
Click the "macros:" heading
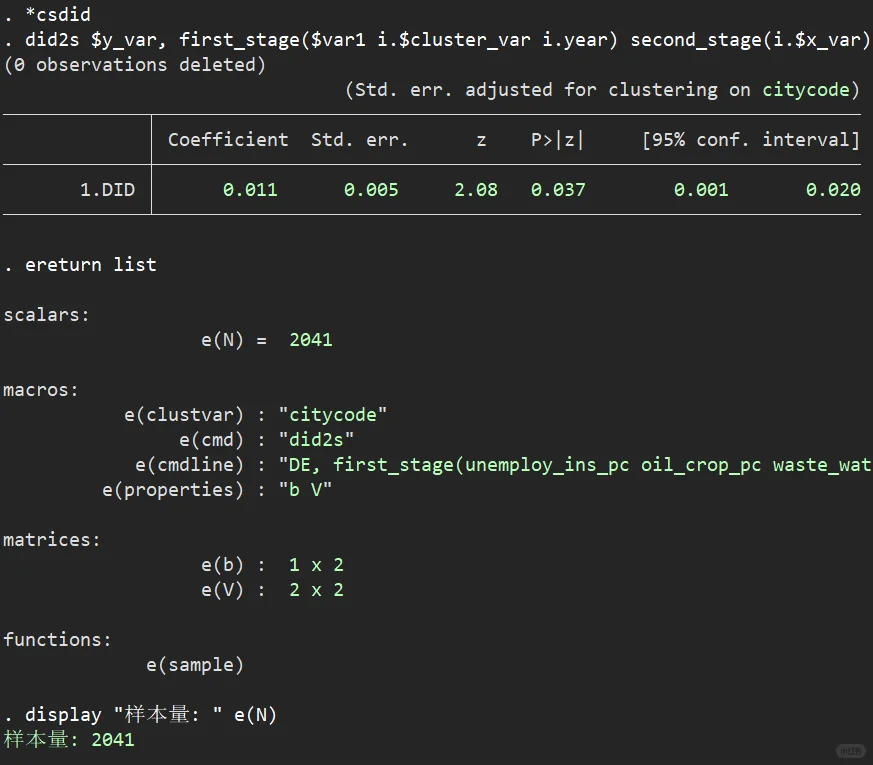41,390
